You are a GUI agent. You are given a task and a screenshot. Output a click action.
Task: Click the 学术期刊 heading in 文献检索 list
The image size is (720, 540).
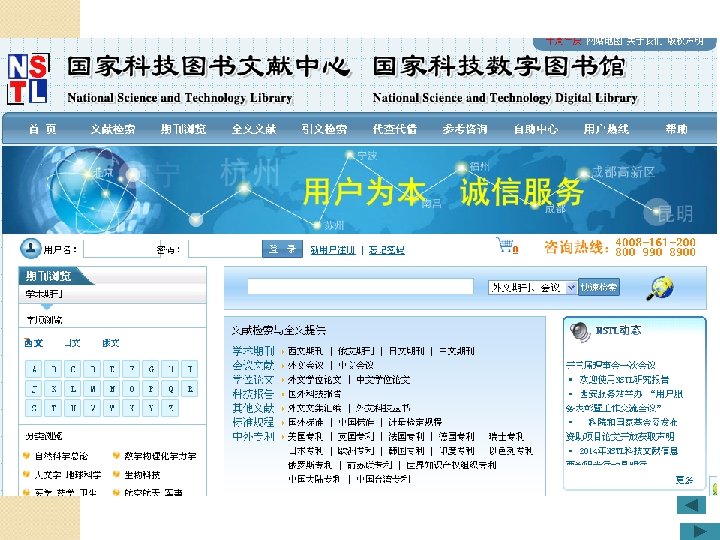[x=253, y=351]
